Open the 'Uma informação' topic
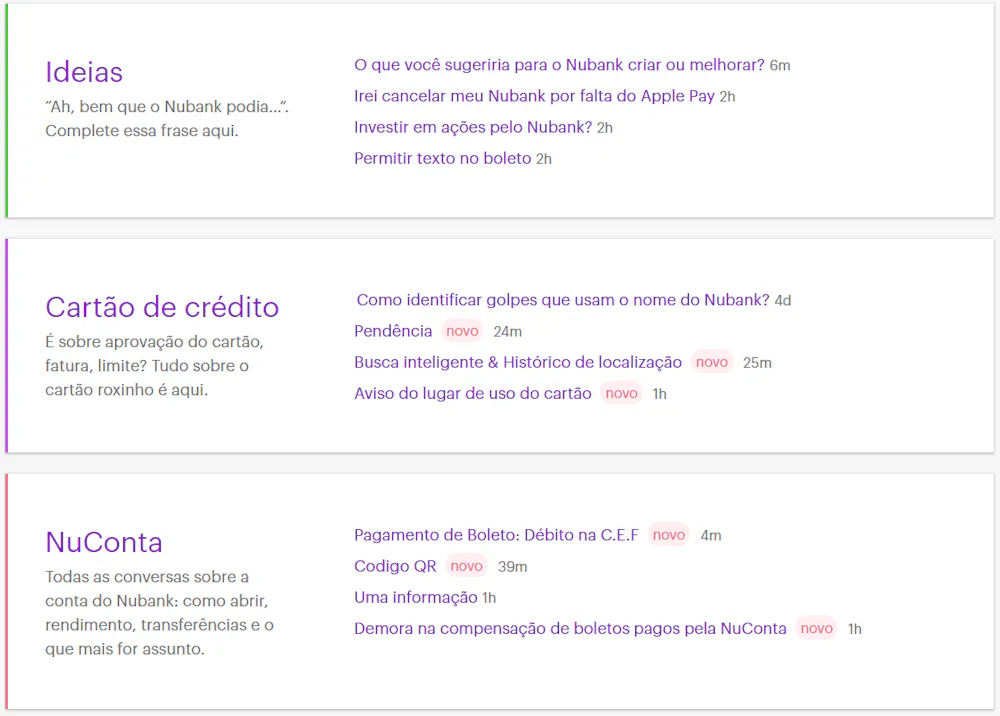 point(415,597)
